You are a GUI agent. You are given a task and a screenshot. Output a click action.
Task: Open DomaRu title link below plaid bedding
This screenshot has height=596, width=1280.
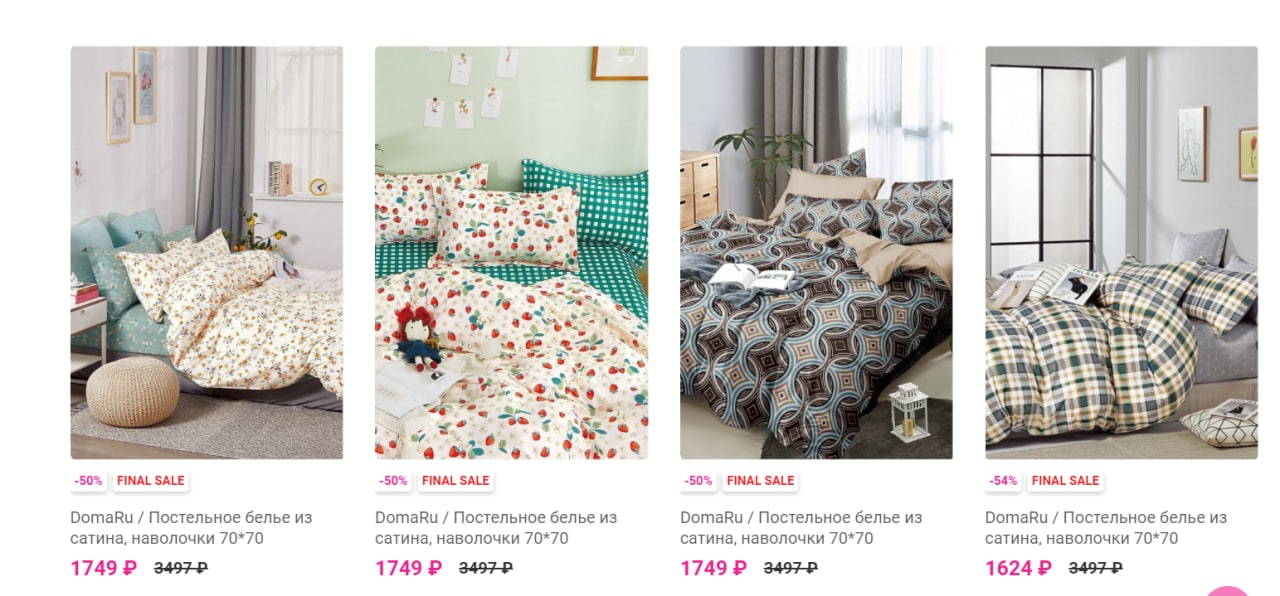coord(1106,528)
